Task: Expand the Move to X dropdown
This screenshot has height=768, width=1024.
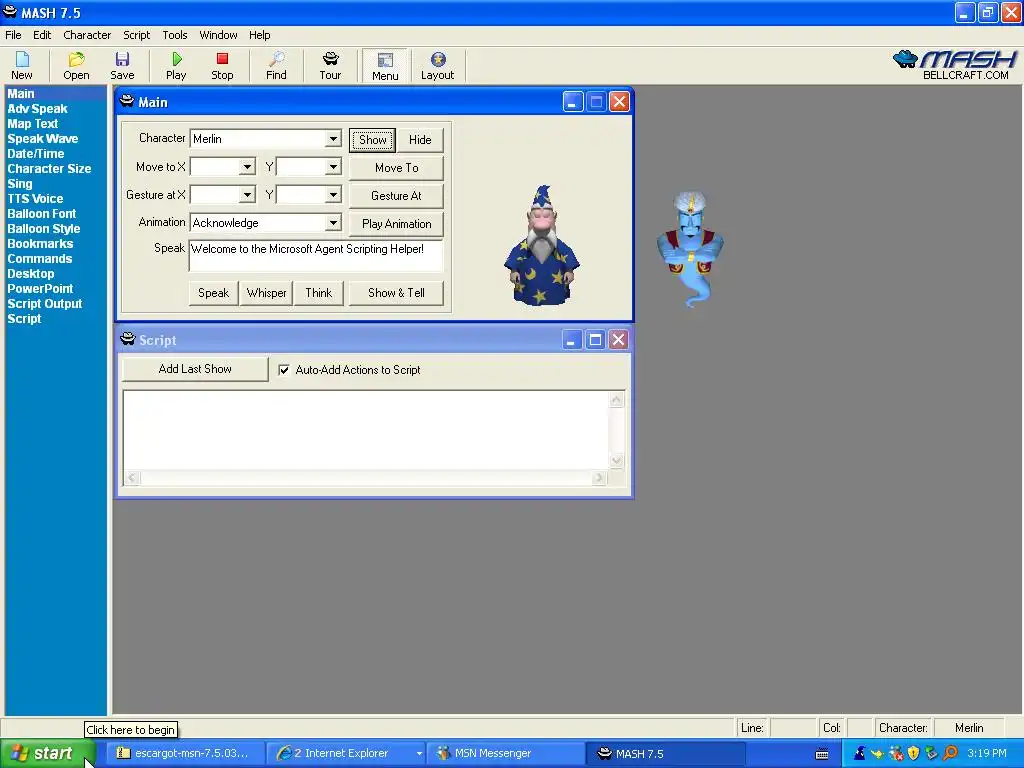Action: pyautogui.click(x=247, y=167)
